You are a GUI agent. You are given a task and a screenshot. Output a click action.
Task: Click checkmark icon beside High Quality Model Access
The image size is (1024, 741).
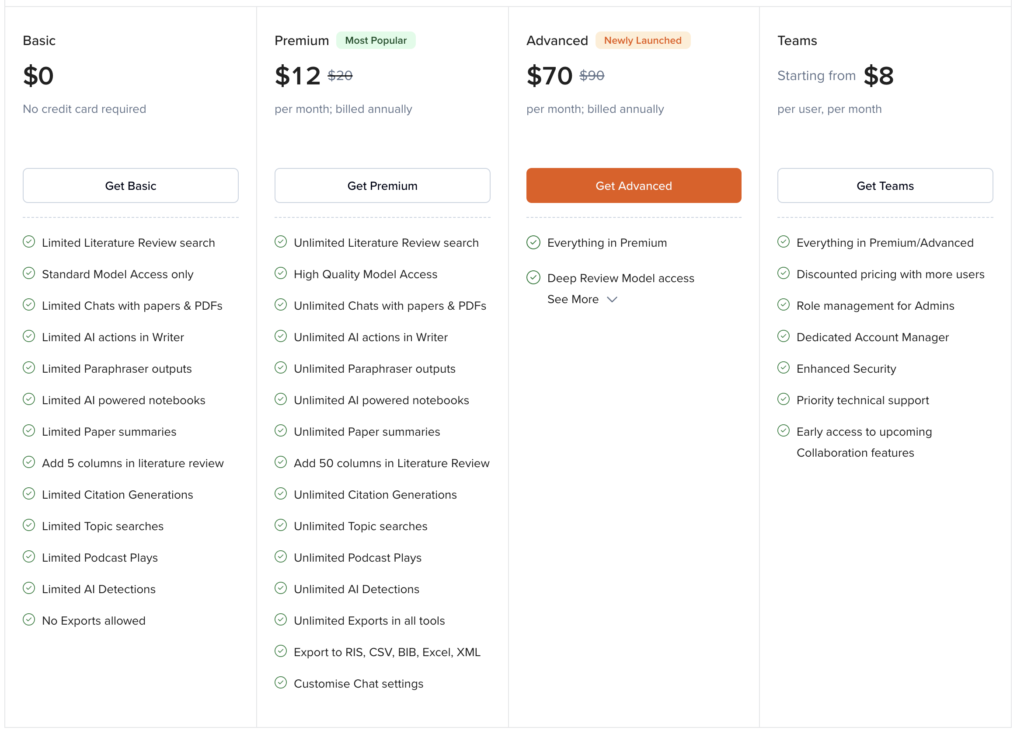(281, 273)
